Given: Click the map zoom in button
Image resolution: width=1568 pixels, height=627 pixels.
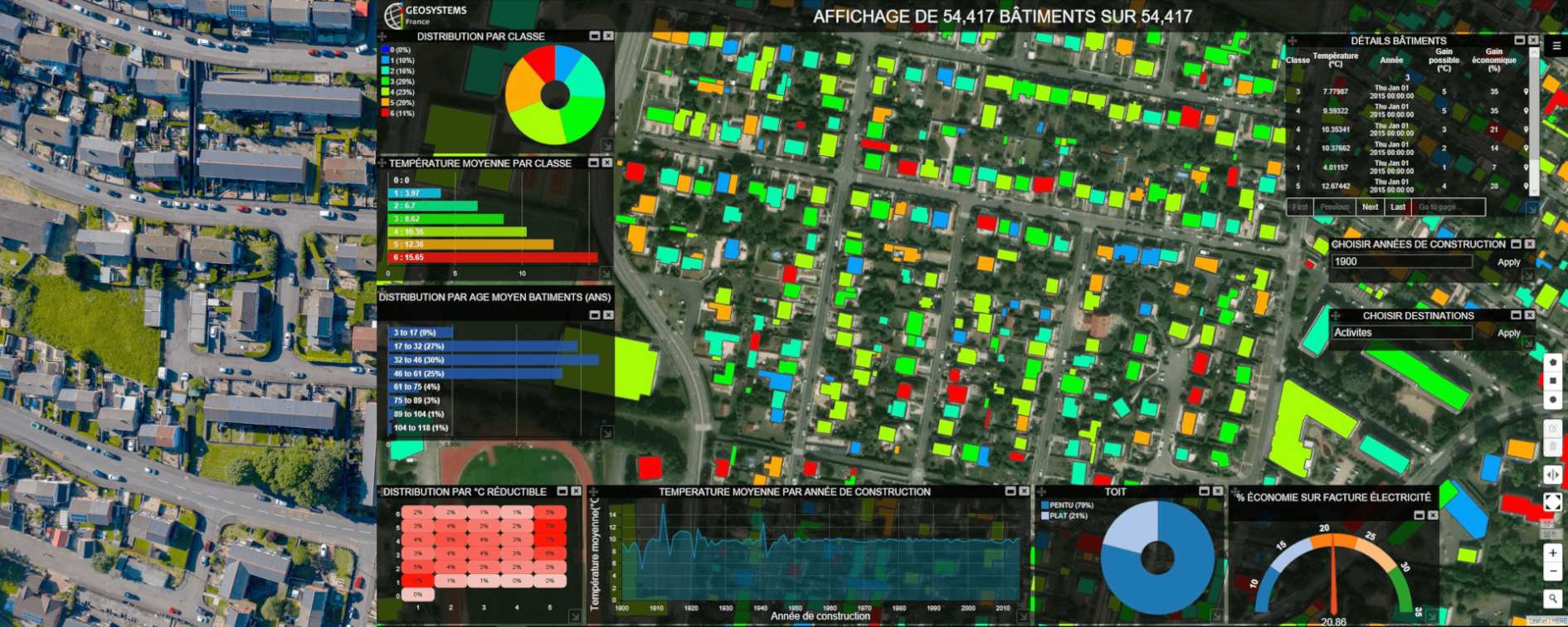Looking at the screenshot, I should tap(1552, 552).
